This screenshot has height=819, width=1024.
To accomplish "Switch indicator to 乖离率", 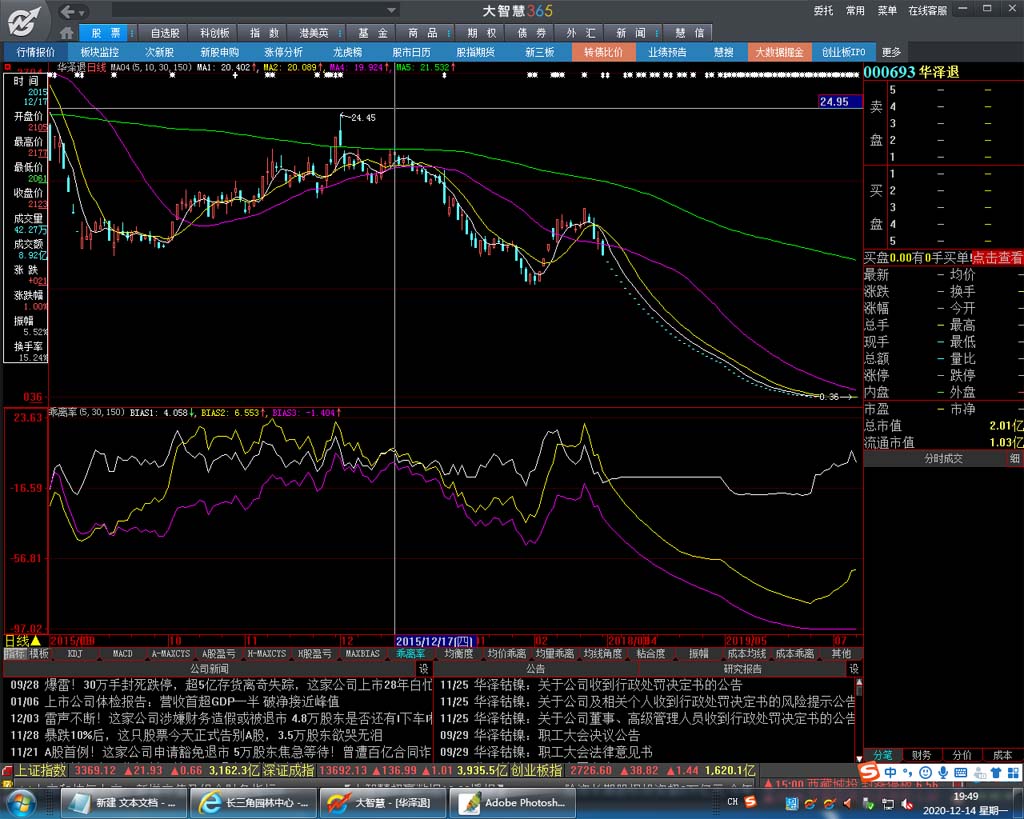I will click(410, 654).
